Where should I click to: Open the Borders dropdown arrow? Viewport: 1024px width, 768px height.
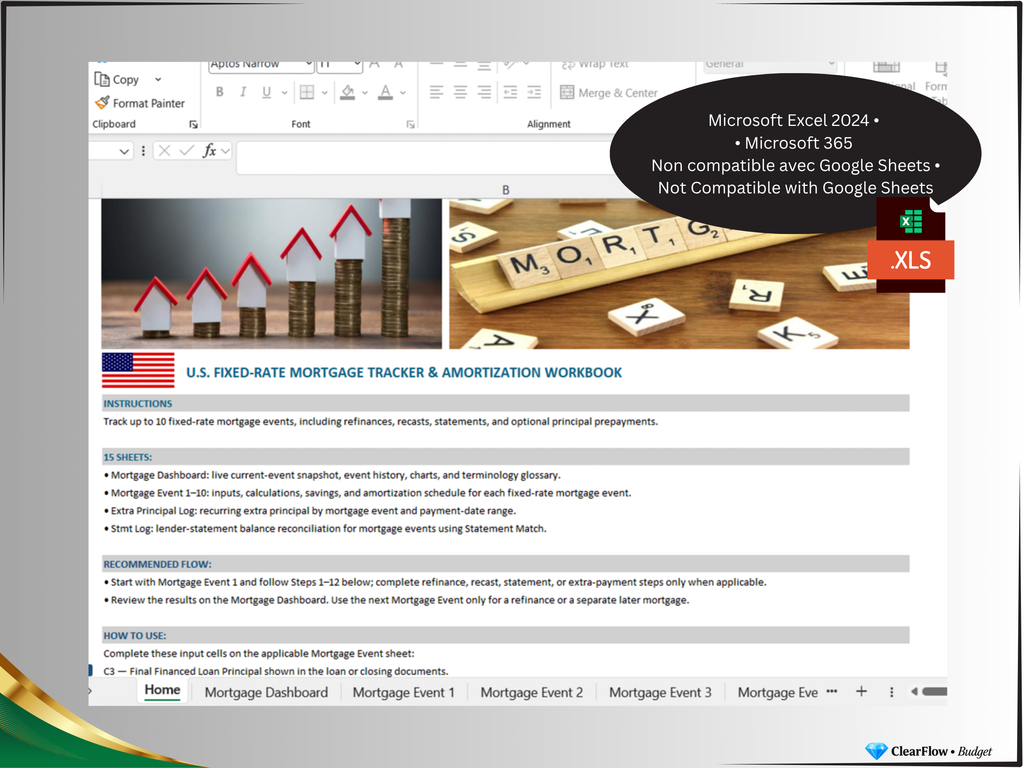coord(325,93)
